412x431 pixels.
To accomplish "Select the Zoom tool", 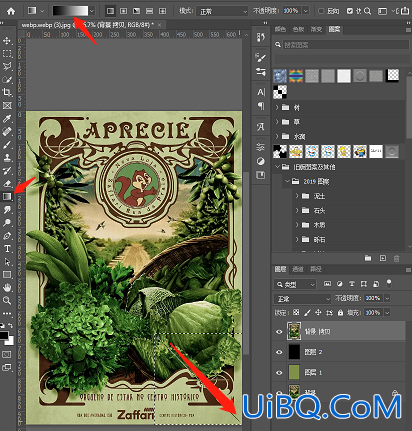I will point(7,300).
